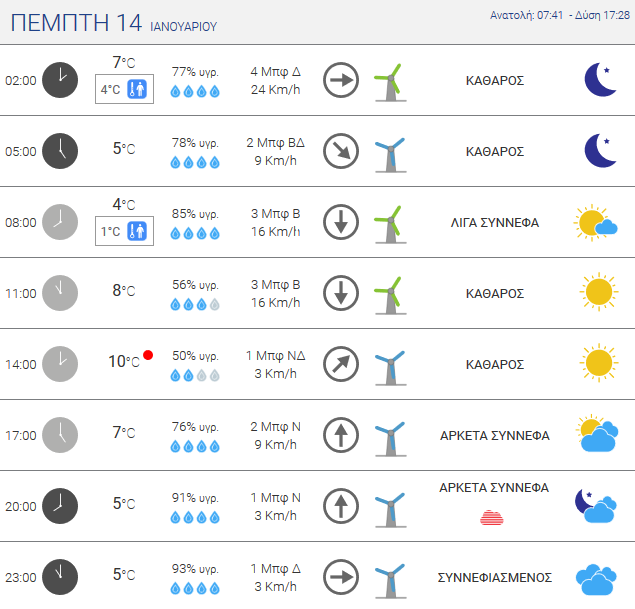635x609 pixels.
Task: Click the northeast wind arrow at 14:00
Action: [x=341, y=364]
